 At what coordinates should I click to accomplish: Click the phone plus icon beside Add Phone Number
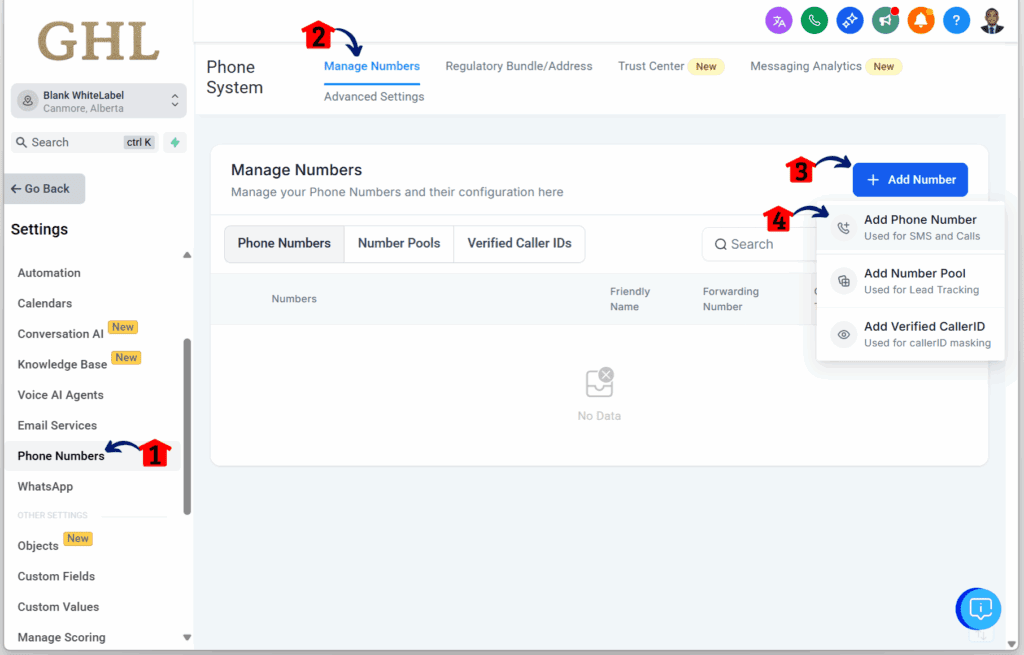(x=844, y=227)
